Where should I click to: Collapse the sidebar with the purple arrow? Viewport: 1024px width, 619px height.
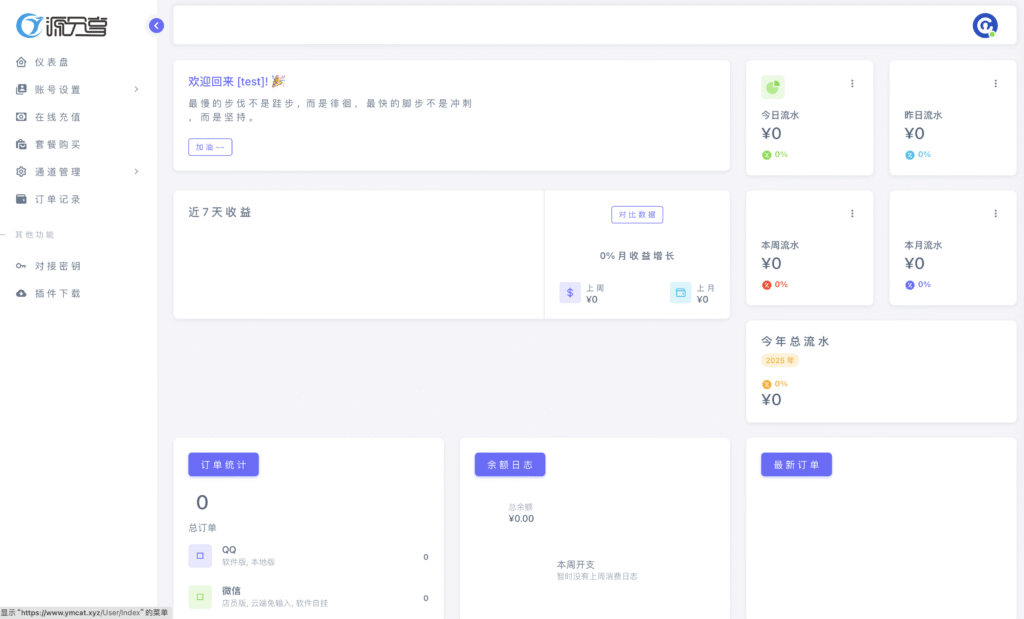click(156, 26)
